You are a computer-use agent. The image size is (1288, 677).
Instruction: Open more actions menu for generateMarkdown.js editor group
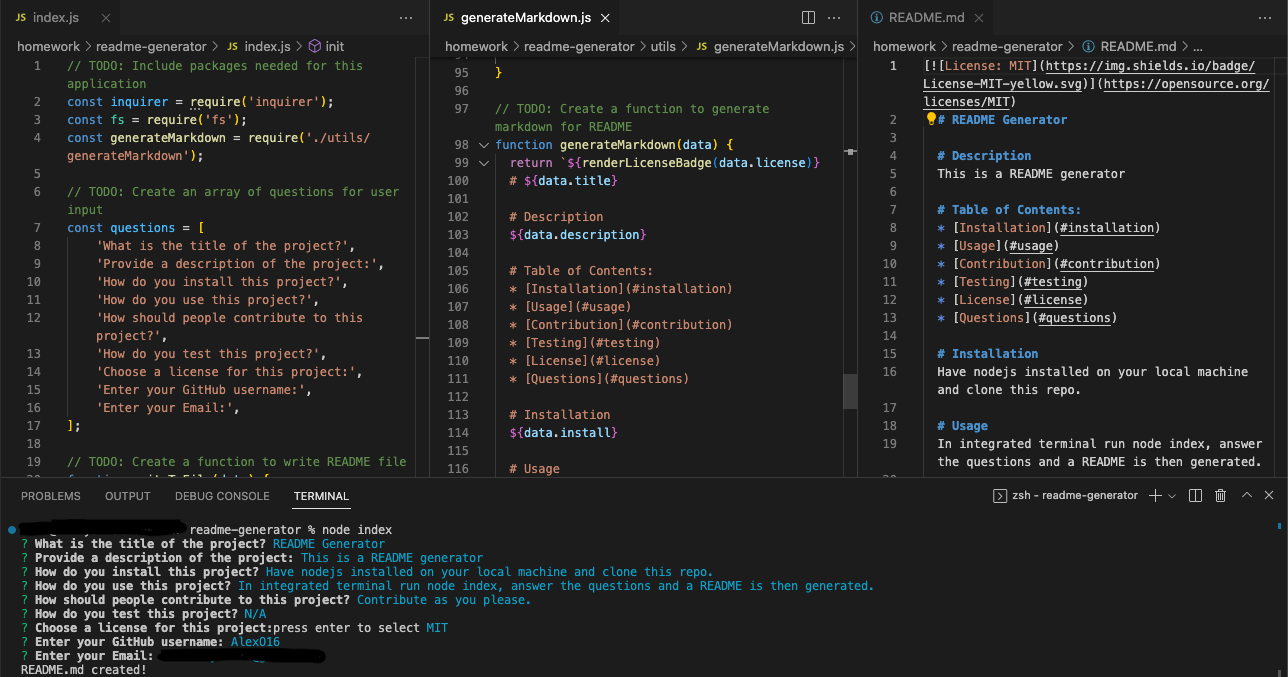(835, 18)
